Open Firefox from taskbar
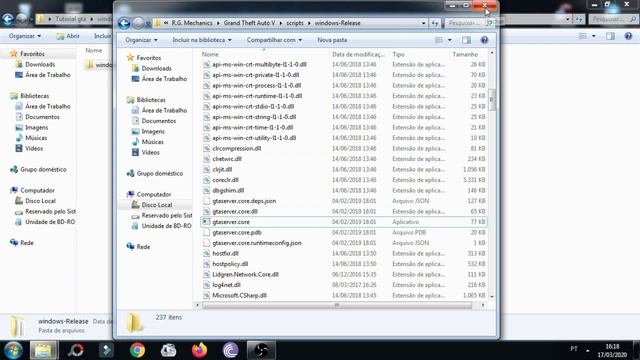This screenshot has height=360, width=640. pyautogui.click(x=199, y=350)
